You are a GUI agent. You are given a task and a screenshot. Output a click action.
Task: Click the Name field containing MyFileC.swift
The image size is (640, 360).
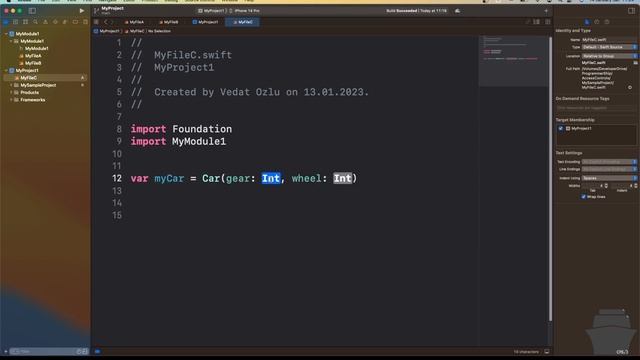pyautogui.click(x=609, y=40)
